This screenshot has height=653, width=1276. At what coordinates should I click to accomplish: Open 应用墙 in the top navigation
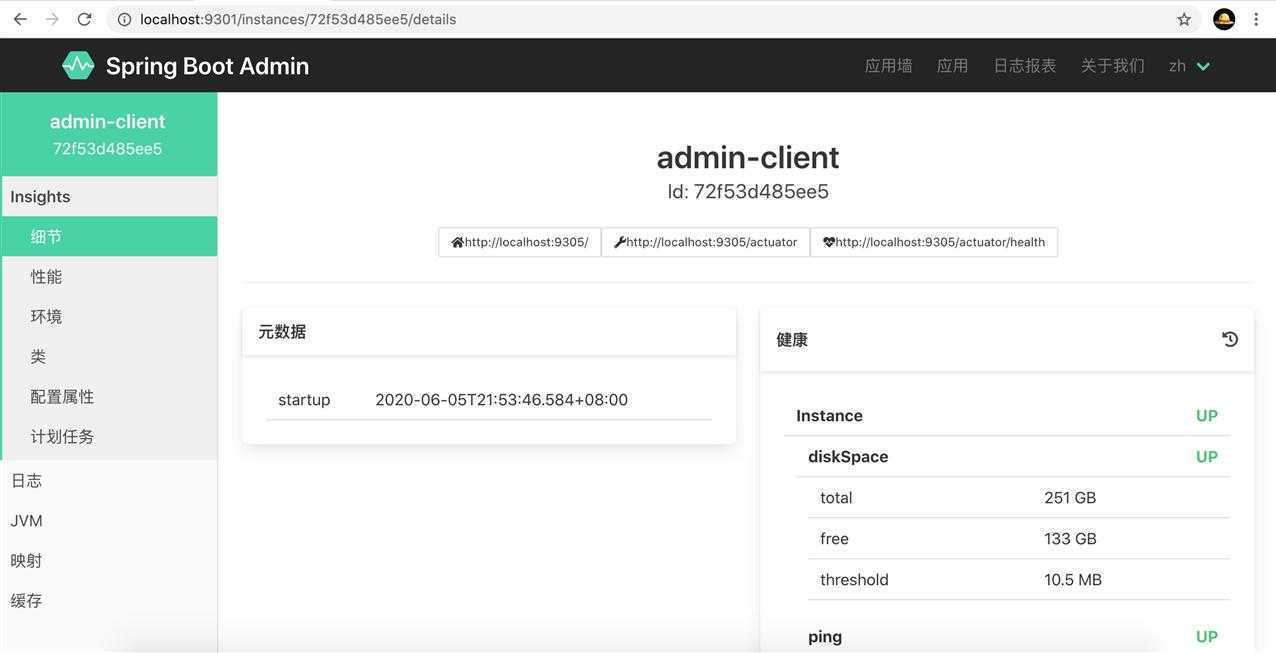[x=889, y=66]
